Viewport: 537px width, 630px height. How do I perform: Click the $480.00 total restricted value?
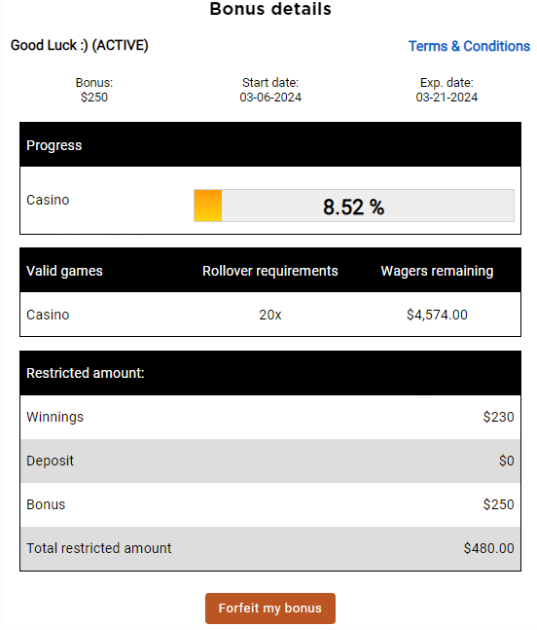click(x=489, y=548)
